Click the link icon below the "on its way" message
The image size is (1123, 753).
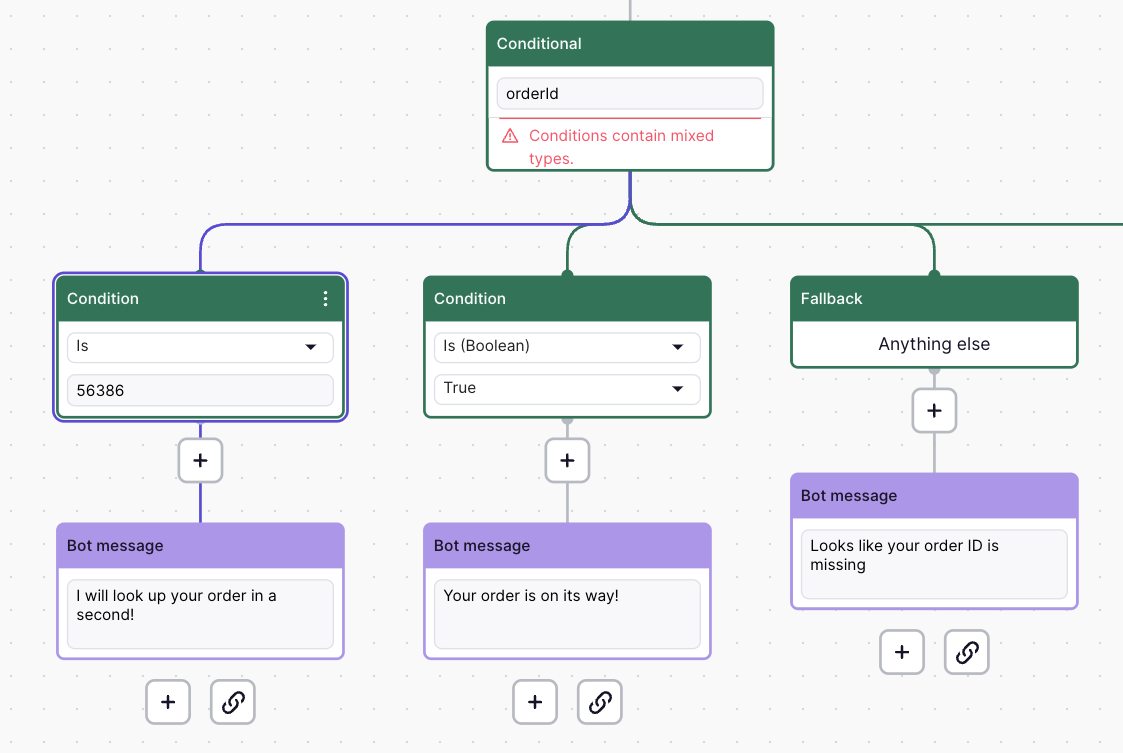(x=600, y=702)
